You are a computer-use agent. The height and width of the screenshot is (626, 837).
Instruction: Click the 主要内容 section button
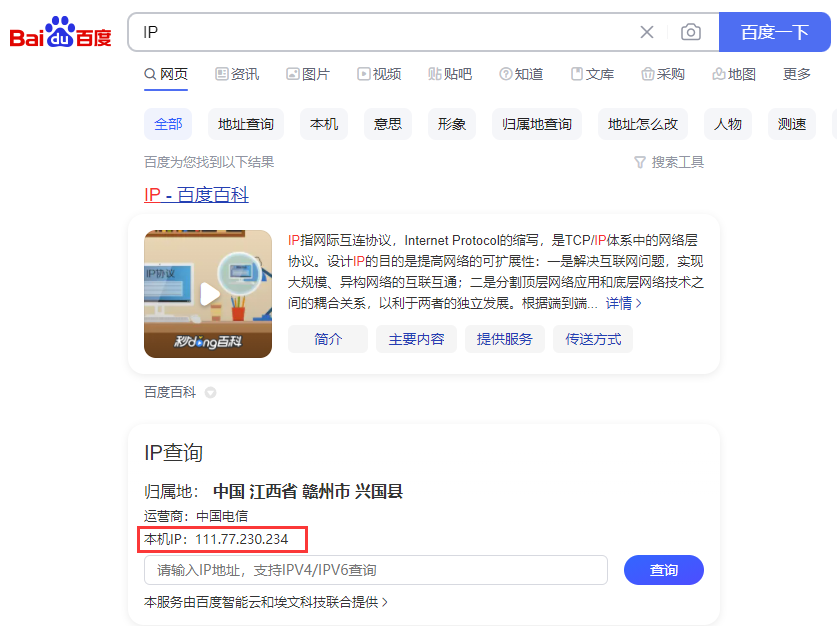416,339
